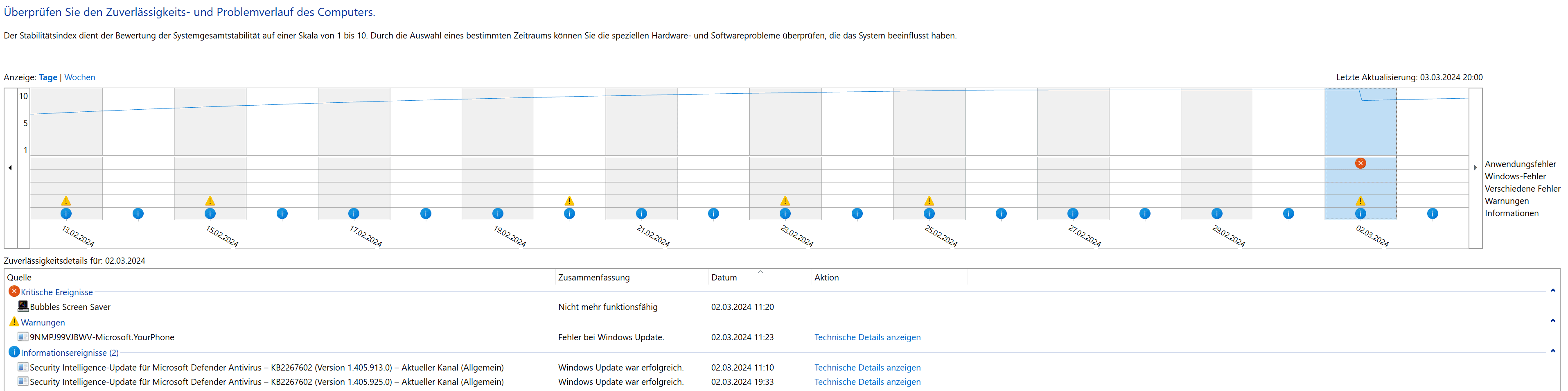Click the date cell 02.03.2024 11:20
The image size is (1568, 391).
[x=742, y=307]
